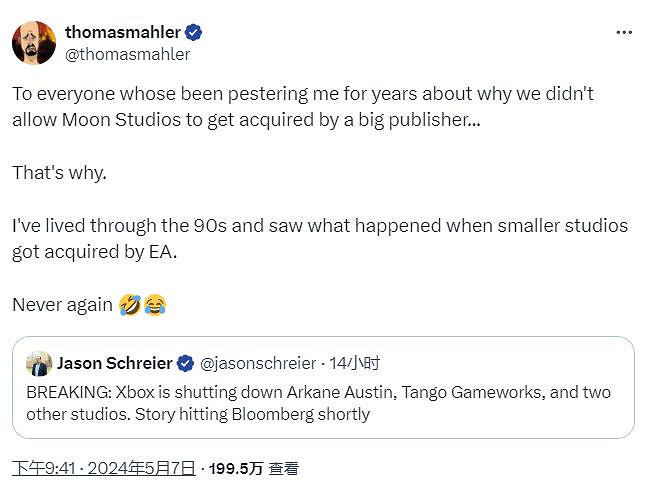Click the "That's why." line
Viewport: 647px width, 485px height.
(59, 172)
